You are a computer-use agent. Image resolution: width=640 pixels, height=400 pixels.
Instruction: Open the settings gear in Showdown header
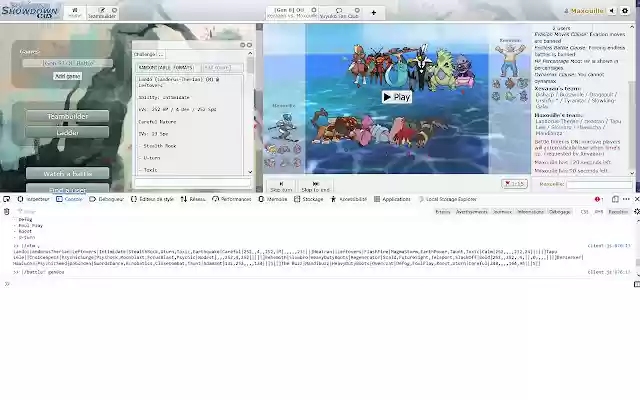tap(625, 11)
